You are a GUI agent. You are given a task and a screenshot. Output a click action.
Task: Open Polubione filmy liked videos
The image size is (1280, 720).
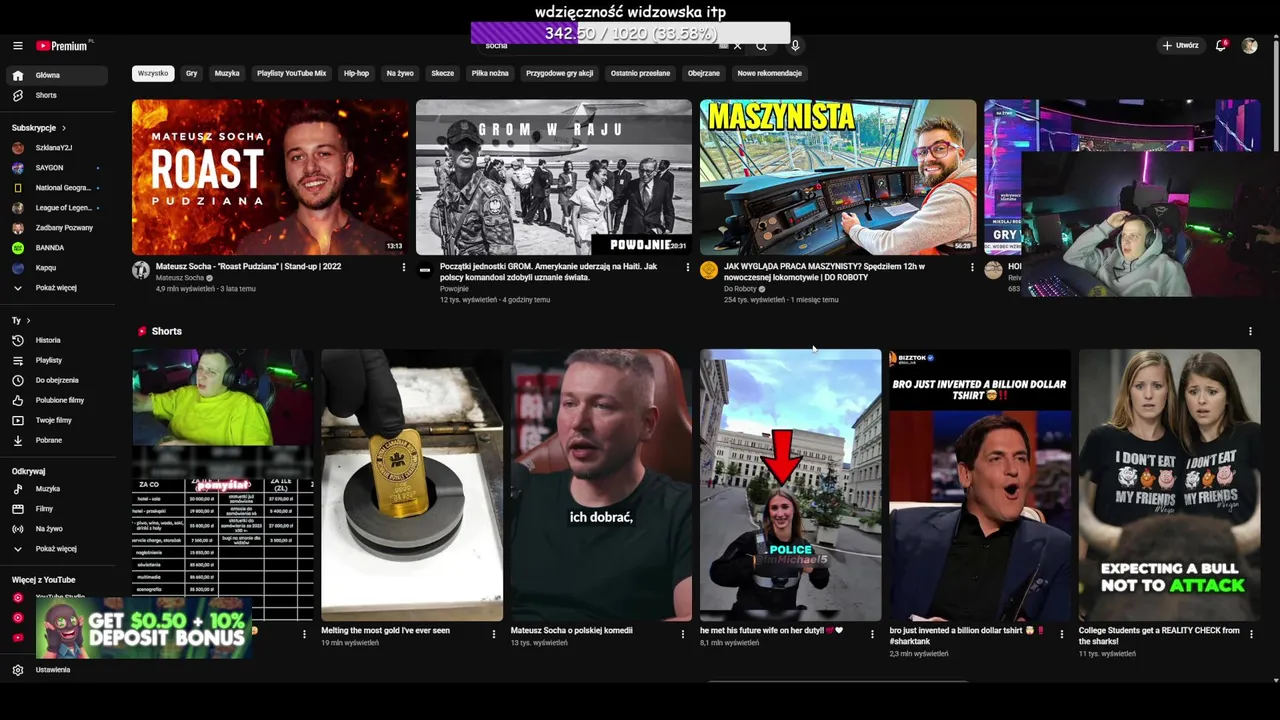click(x=57, y=400)
